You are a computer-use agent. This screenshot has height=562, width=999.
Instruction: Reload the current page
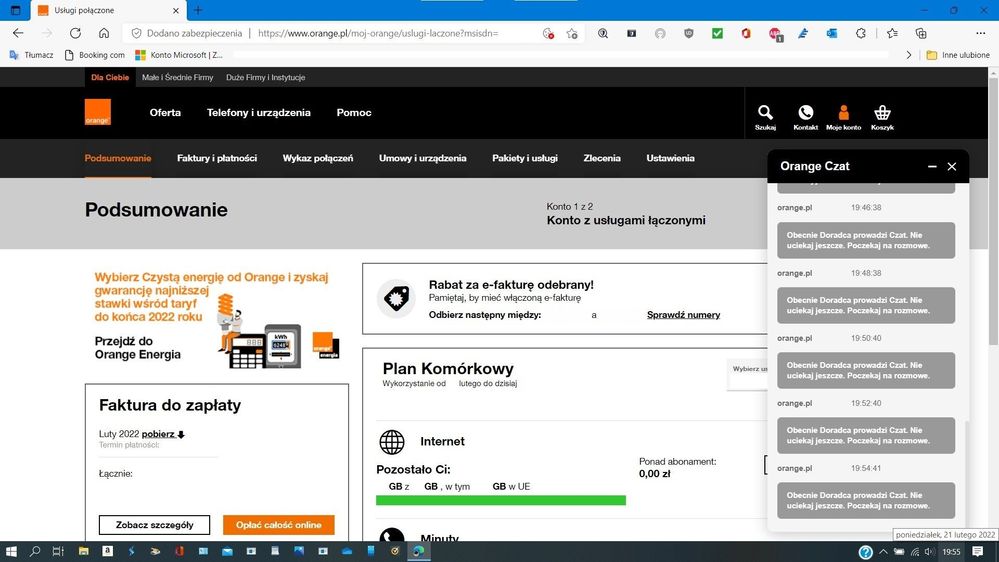(75, 33)
